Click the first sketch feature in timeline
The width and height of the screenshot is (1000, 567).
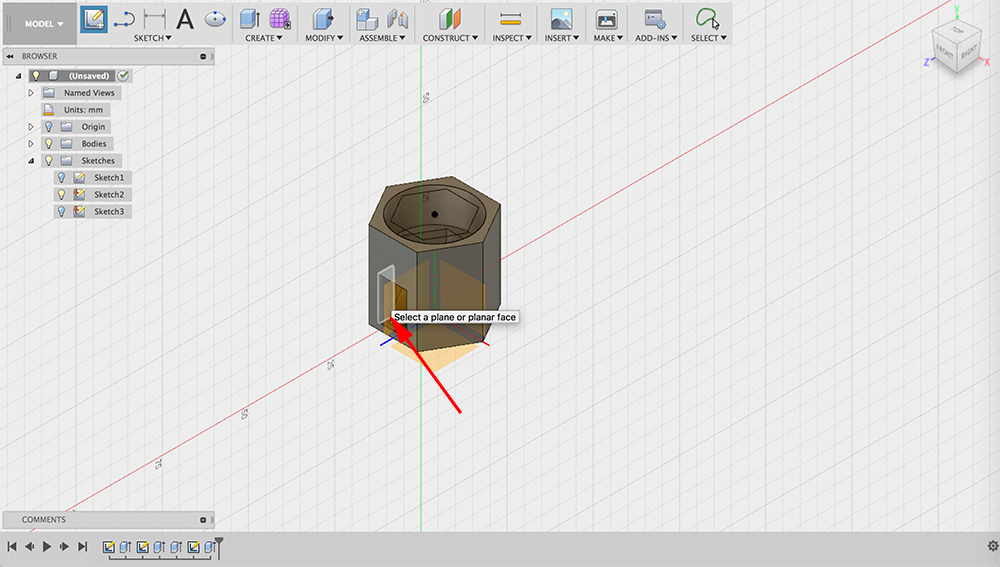[x=108, y=547]
